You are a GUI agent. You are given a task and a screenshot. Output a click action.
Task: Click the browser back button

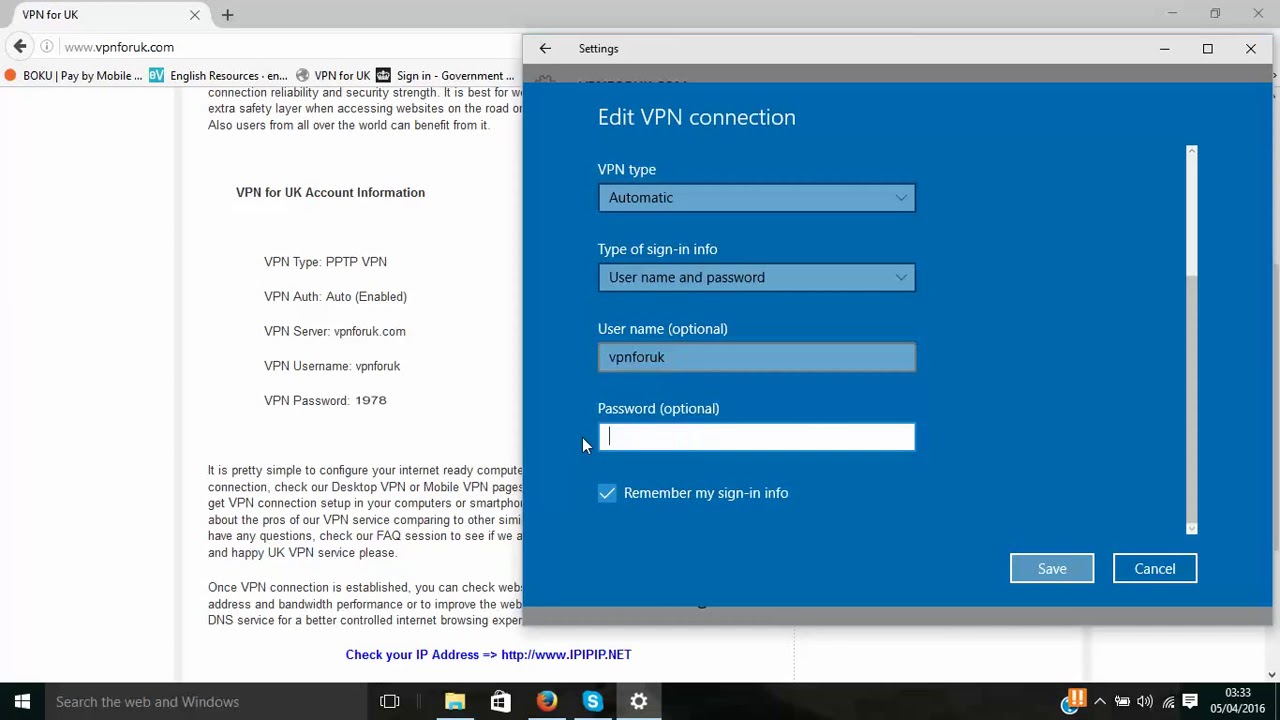tap(20, 47)
